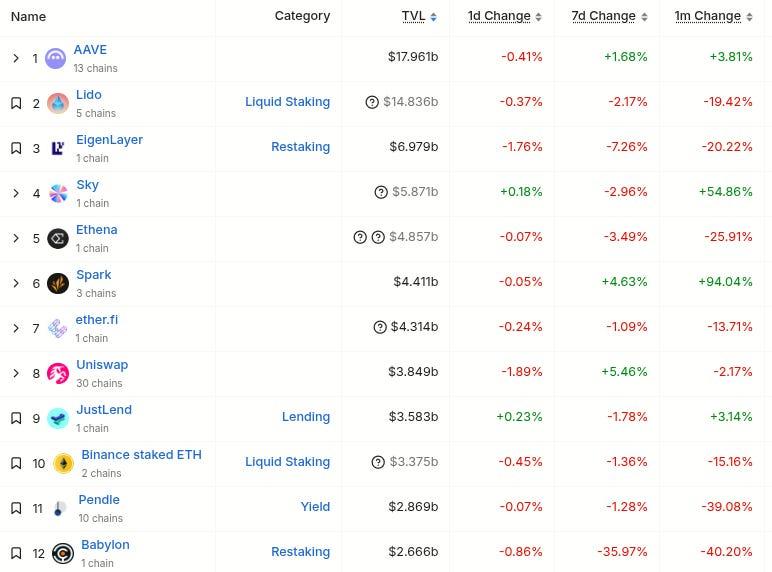The image size is (772, 572).
Task: Open the ether.fi protocol page
Action: point(97,320)
